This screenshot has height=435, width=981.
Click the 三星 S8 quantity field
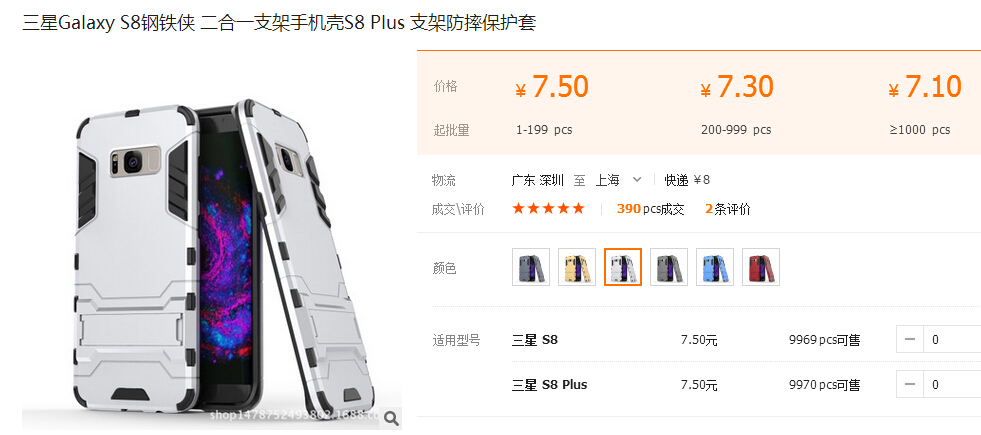coord(952,339)
